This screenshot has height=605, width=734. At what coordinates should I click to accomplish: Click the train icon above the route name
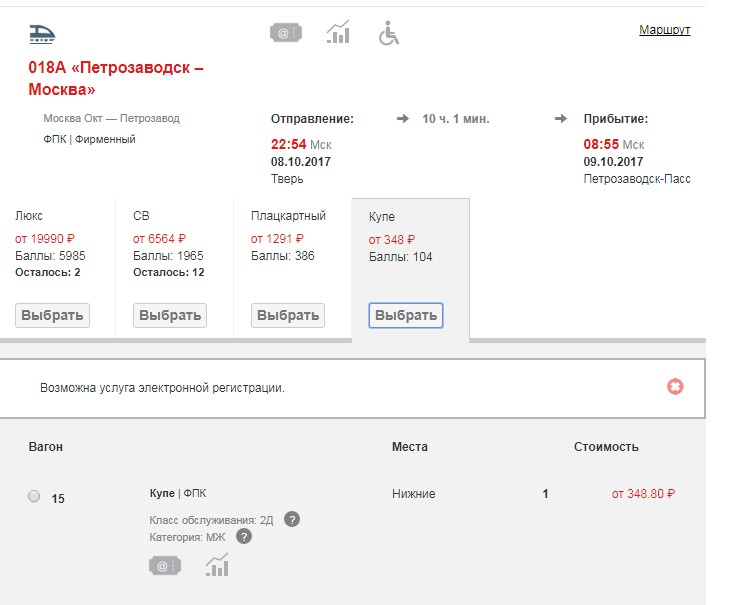click(43, 35)
